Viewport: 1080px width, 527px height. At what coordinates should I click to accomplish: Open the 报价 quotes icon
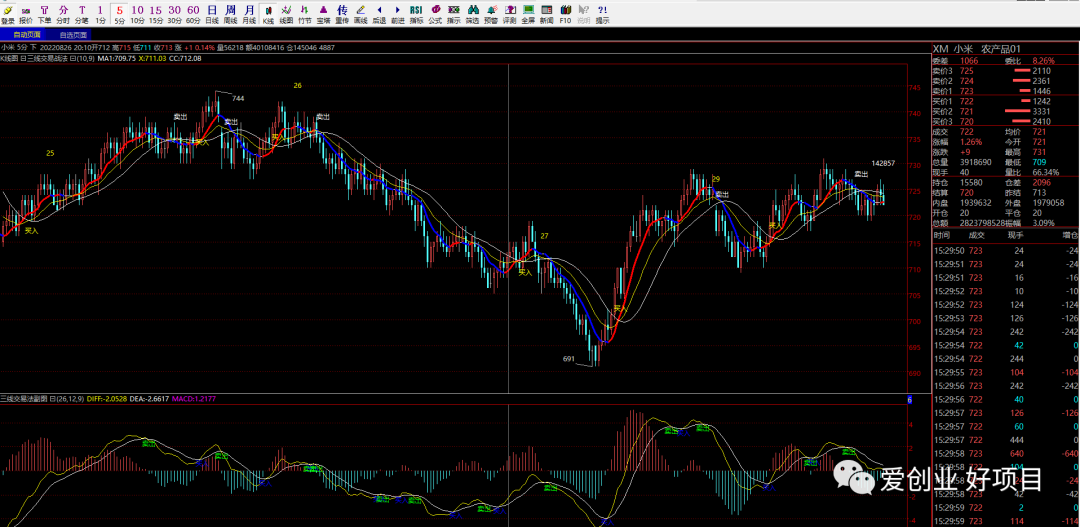coord(25,13)
